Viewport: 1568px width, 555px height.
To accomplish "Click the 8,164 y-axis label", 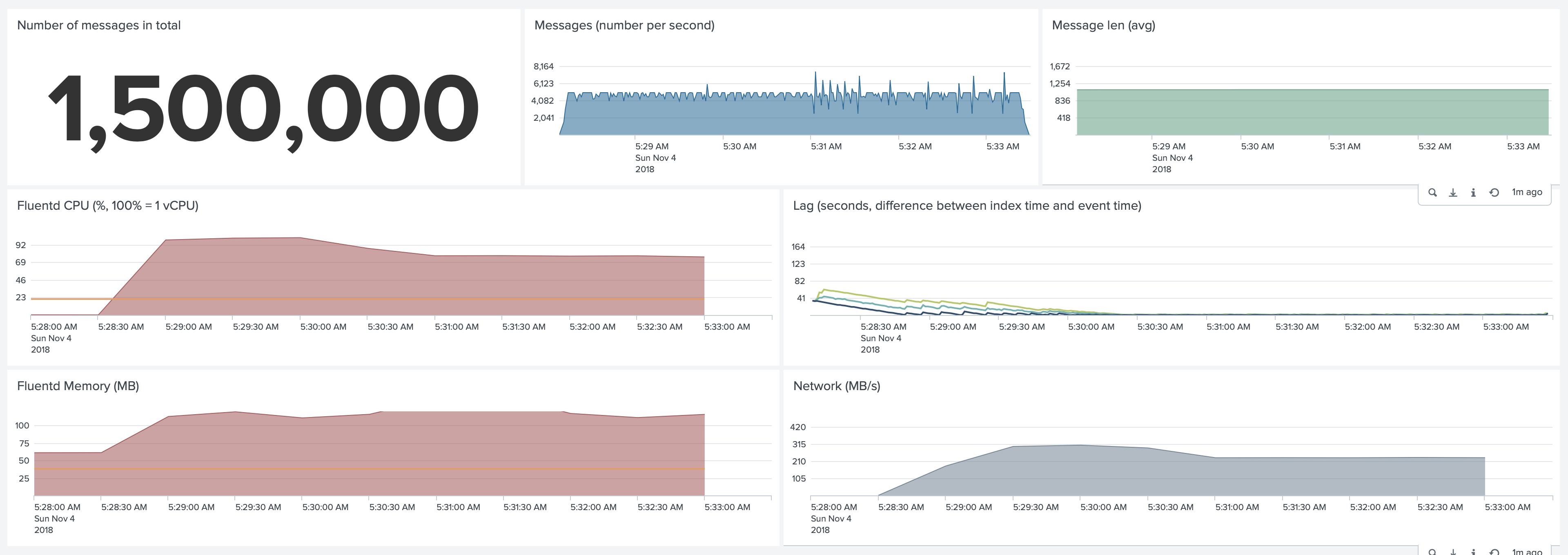I will [x=543, y=67].
